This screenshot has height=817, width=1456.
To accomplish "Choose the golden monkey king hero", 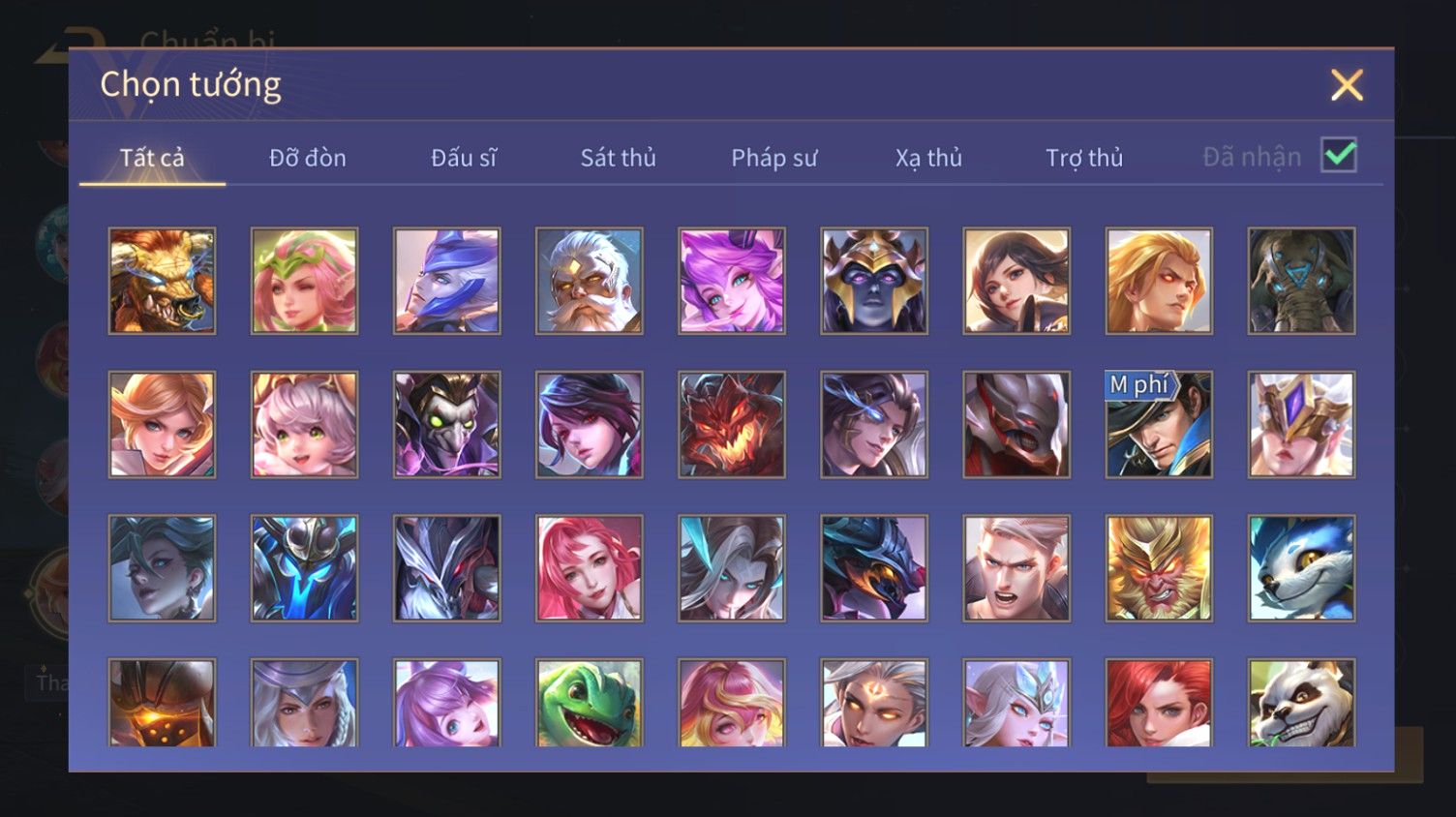I will point(1159,568).
